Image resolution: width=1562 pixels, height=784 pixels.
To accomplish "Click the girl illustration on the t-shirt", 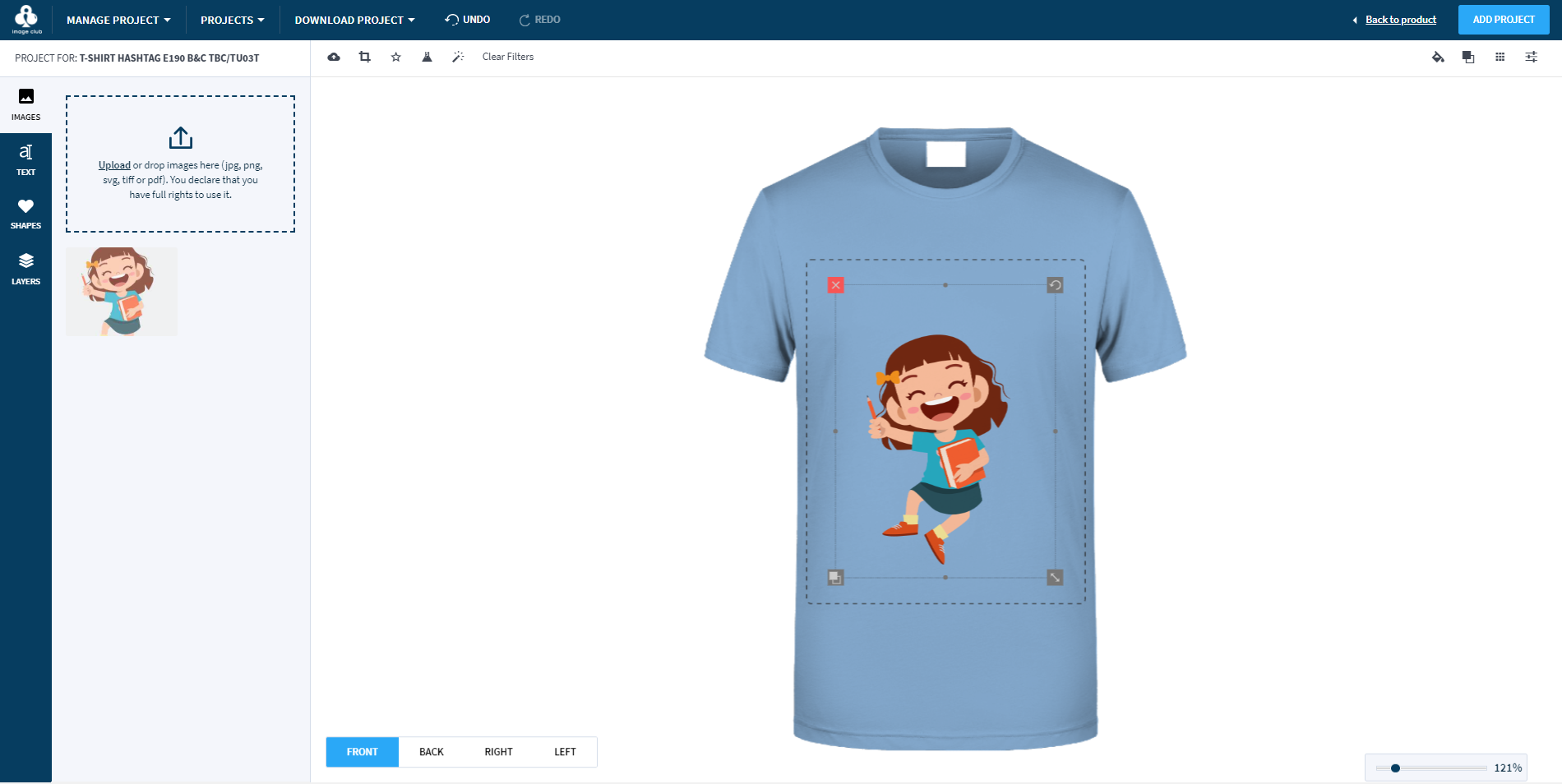I will coord(940,448).
